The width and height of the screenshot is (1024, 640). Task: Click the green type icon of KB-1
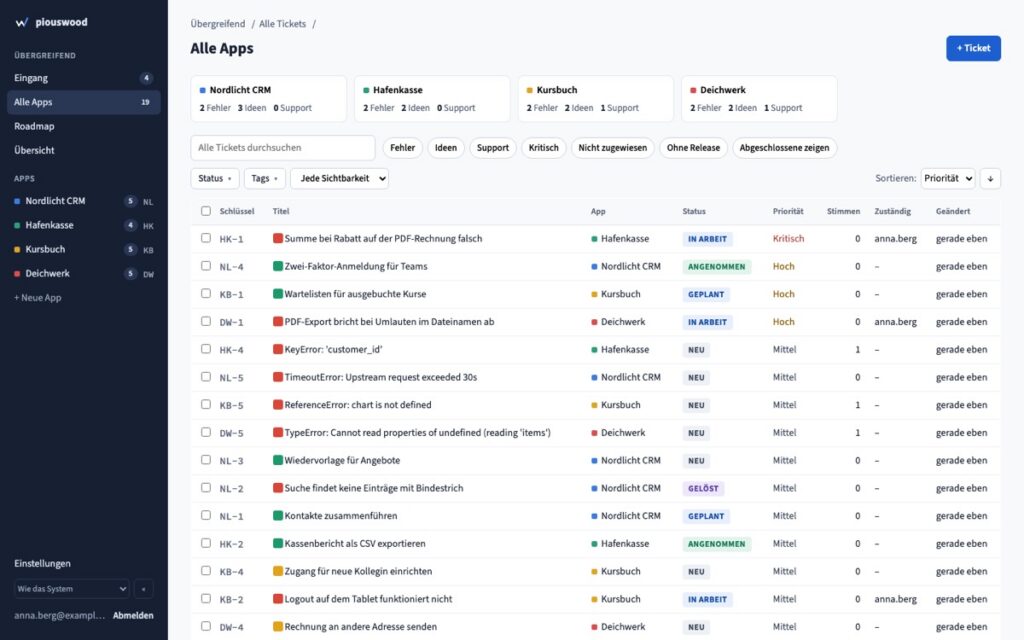coord(278,294)
